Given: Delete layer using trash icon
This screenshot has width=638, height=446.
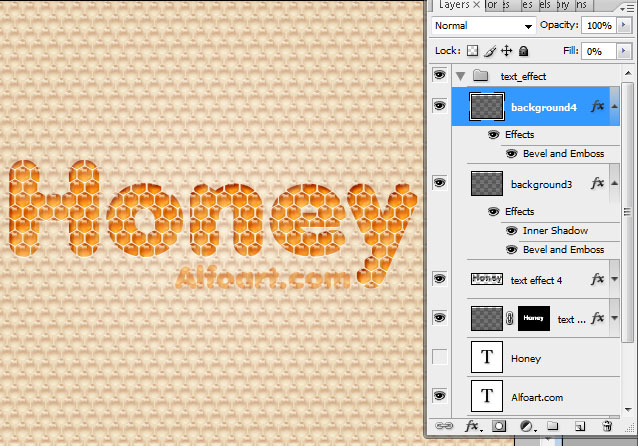Looking at the screenshot, I should (x=607, y=426).
